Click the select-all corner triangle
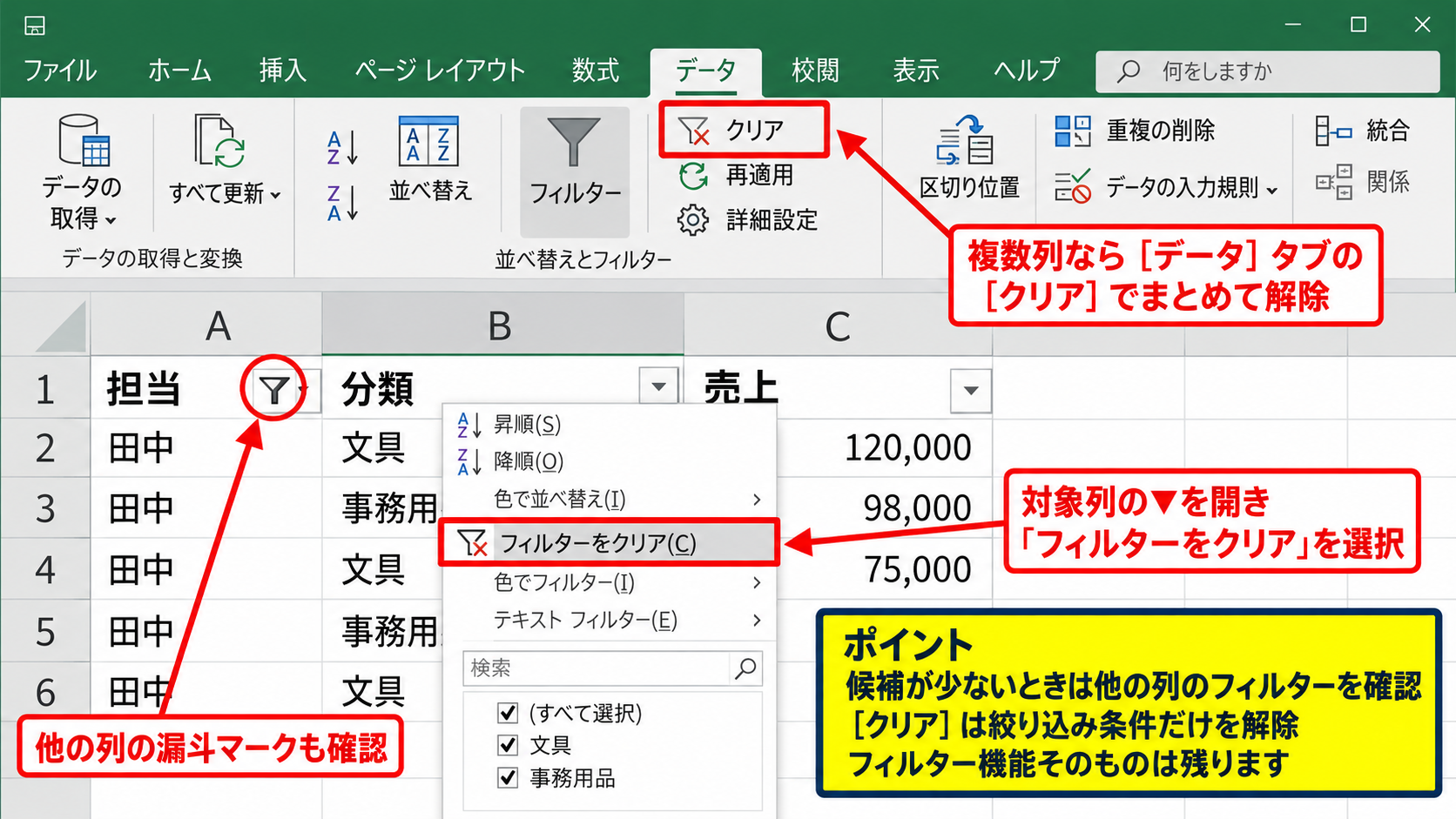Viewport: 1456px width, 819px height. (61, 327)
